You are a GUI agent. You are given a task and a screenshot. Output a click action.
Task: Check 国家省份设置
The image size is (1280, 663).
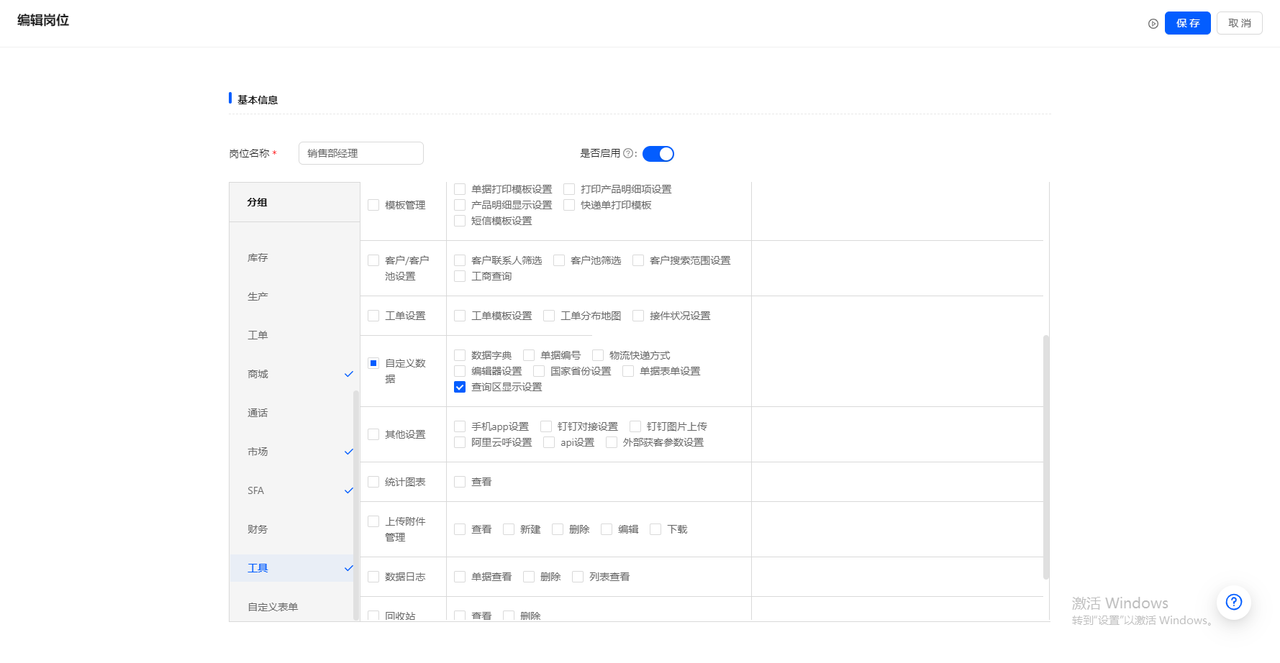[x=539, y=371]
